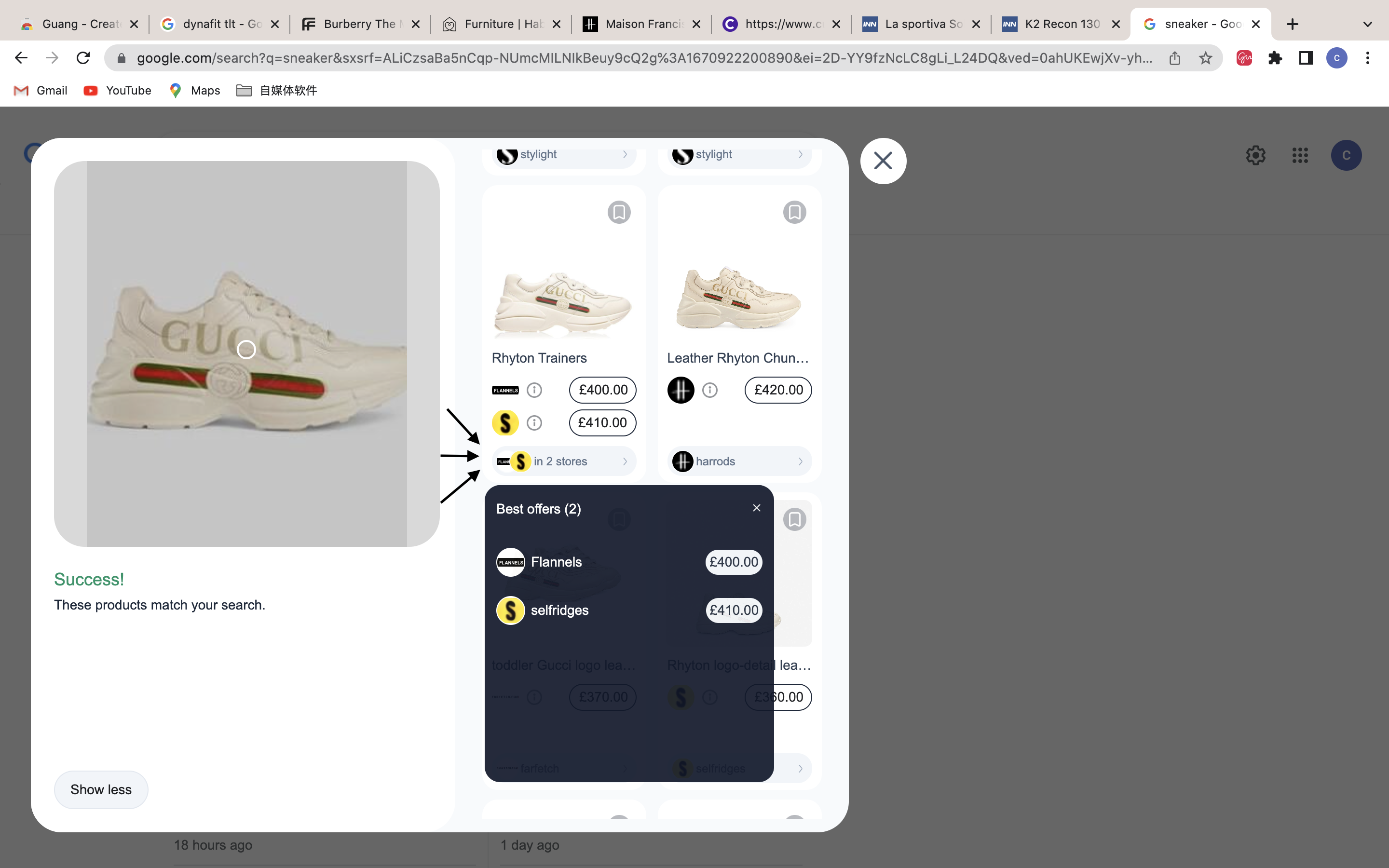Open the Extensions puzzle menu
This screenshot has height=868, width=1389.
tap(1275, 58)
